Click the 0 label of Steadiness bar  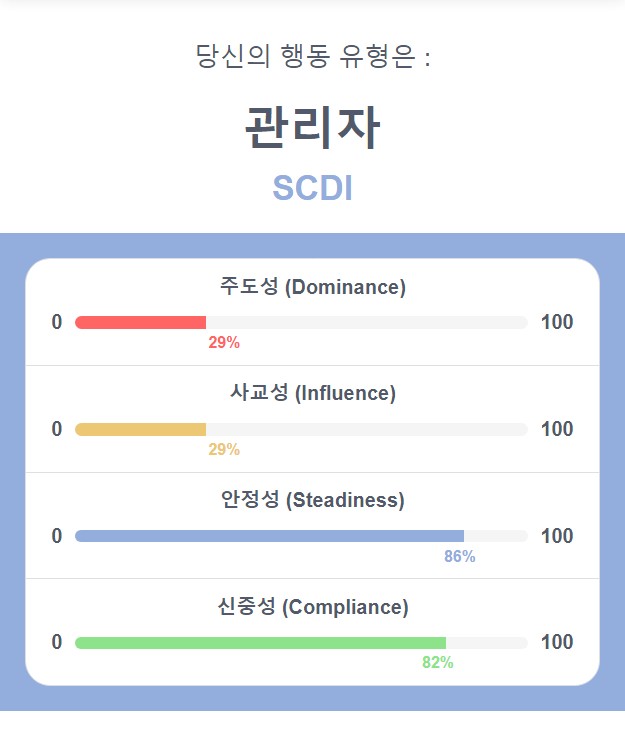pos(57,536)
